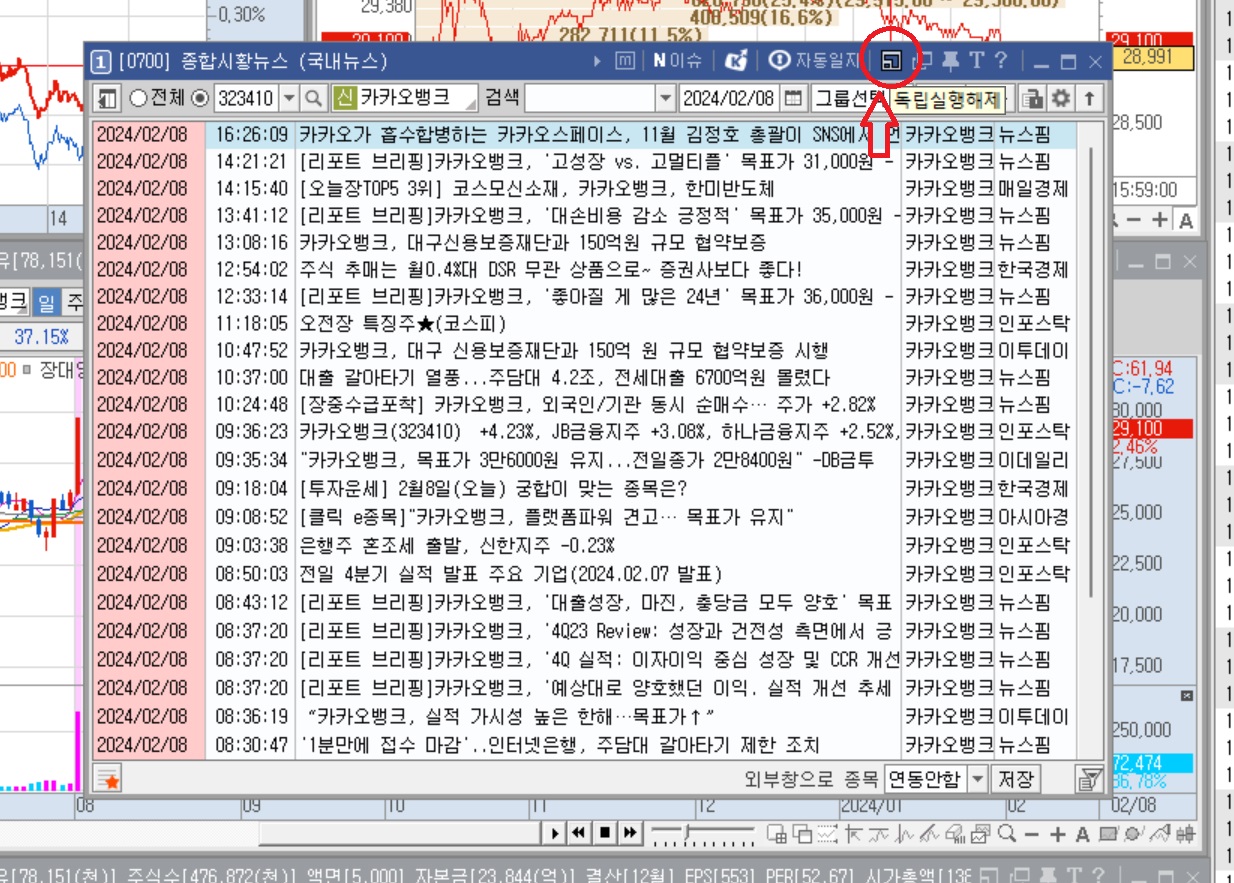Click the magnifier zoom icon in chart bottom toolbar
This screenshot has height=883, width=1234.
(x=1008, y=833)
